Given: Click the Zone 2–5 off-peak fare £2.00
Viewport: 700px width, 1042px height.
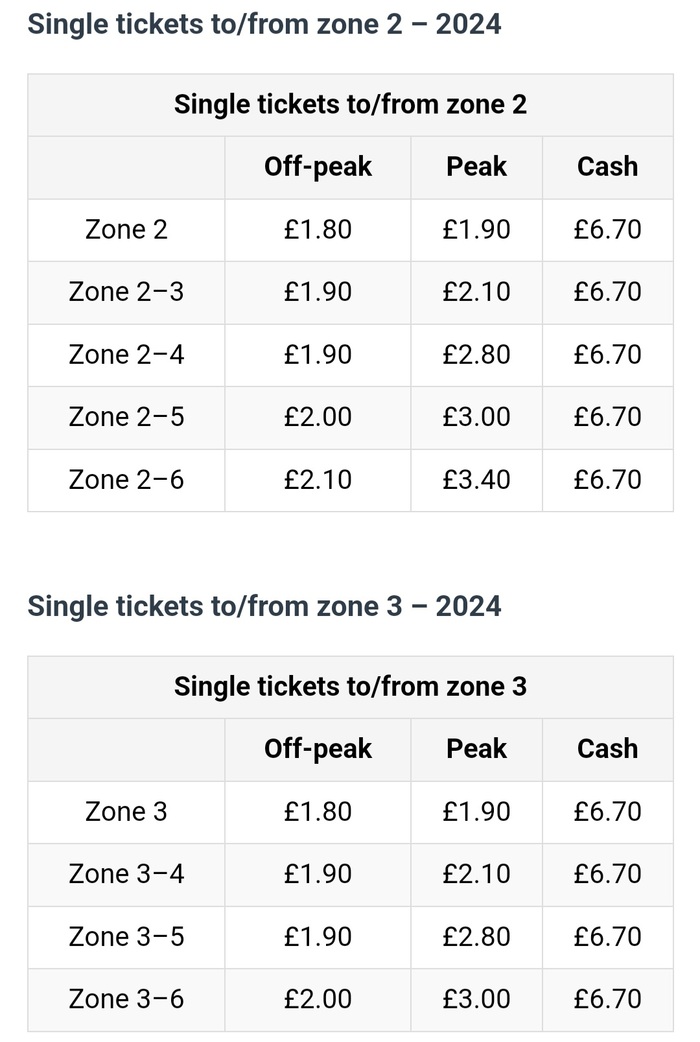Looking at the screenshot, I should [x=318, y=417].
